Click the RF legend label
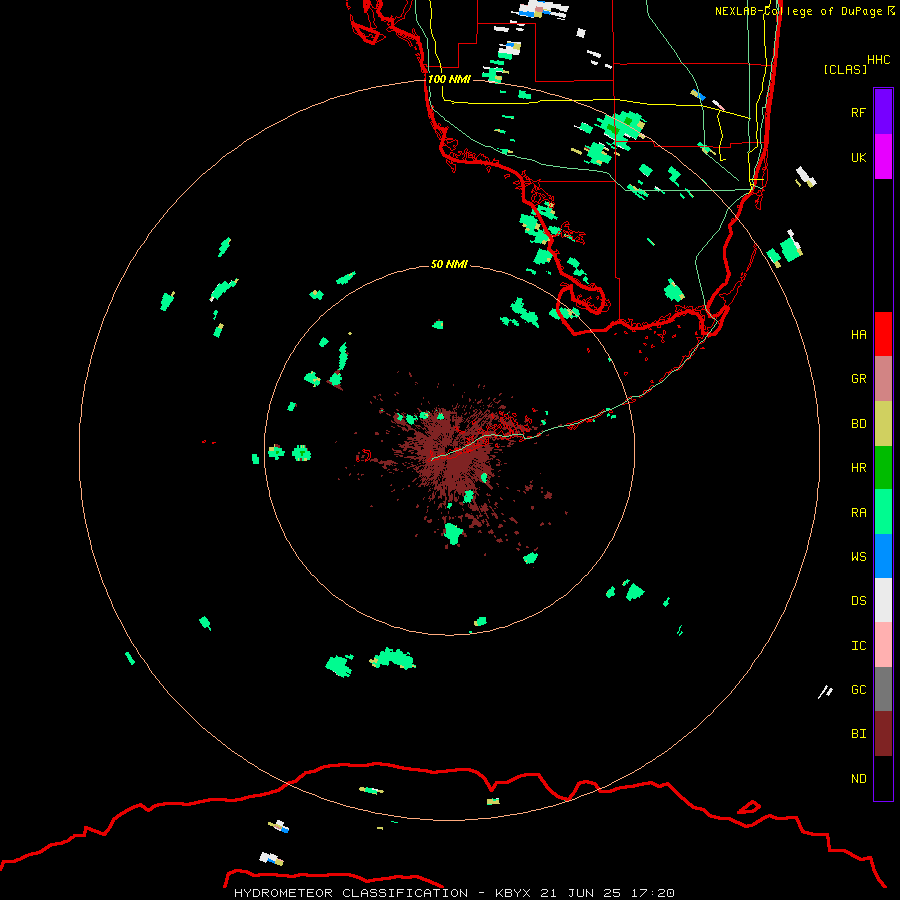900x900 pixels. (858, 112)
